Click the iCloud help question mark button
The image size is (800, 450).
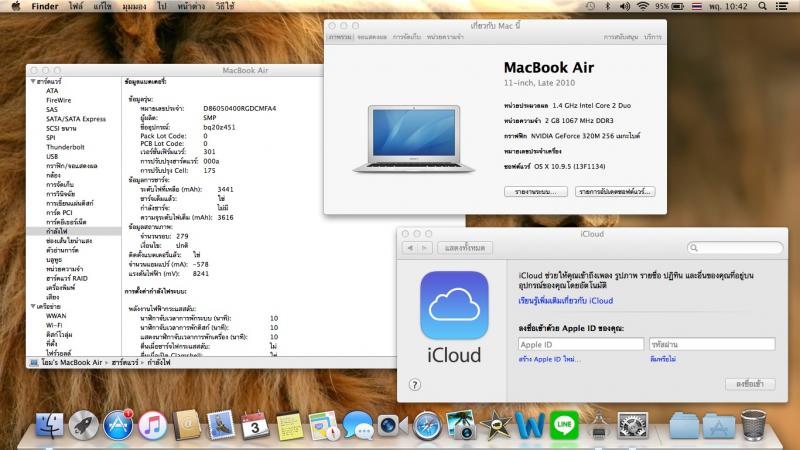415,385
